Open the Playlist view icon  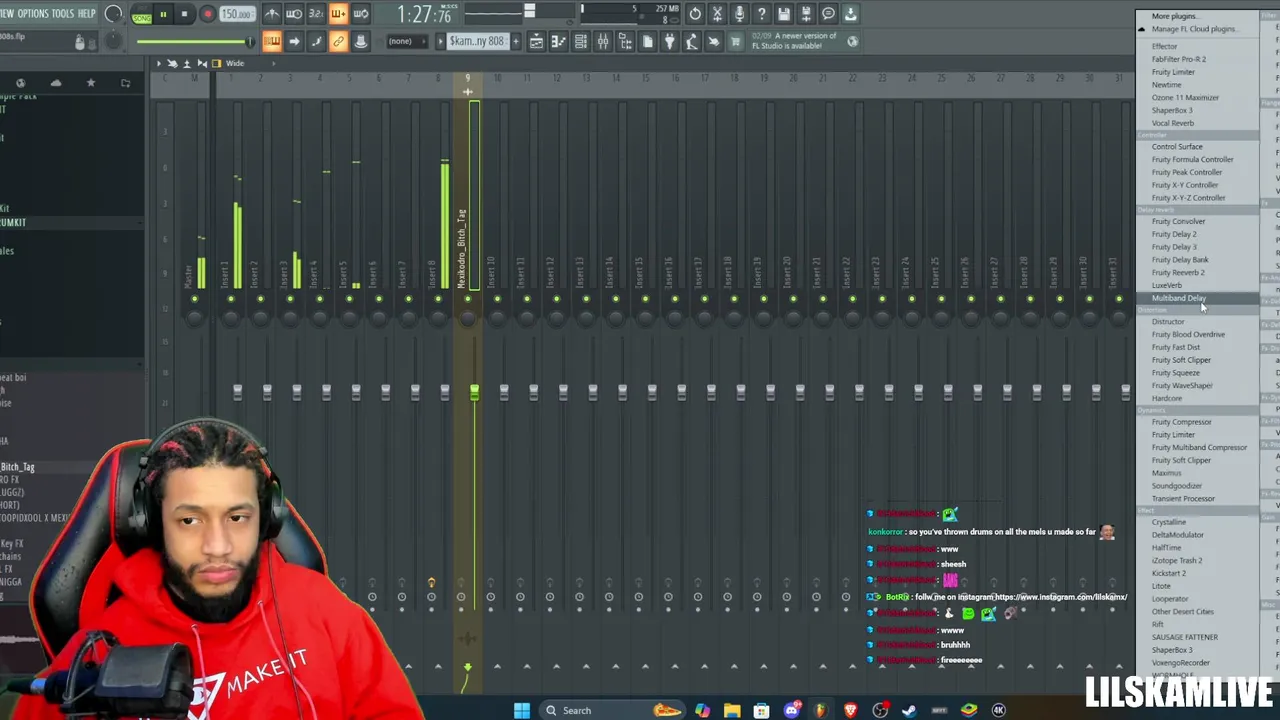click(x=536, y=41)
